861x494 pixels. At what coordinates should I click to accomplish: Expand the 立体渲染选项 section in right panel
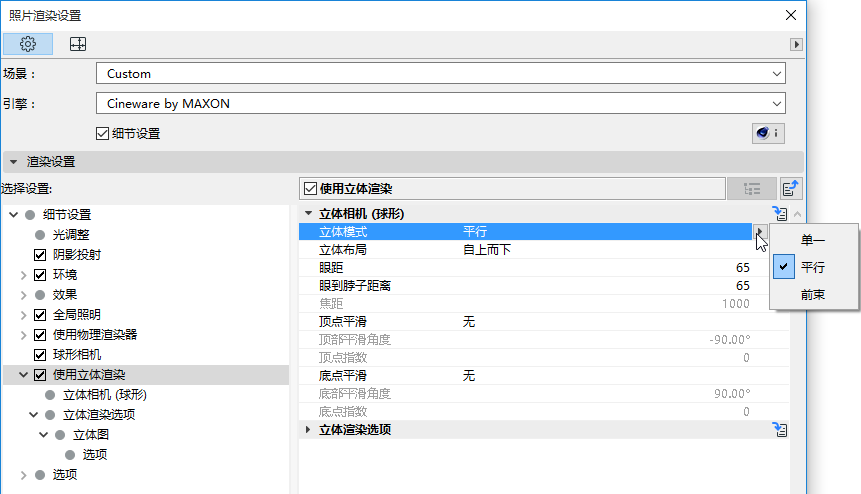click(308, 430)
